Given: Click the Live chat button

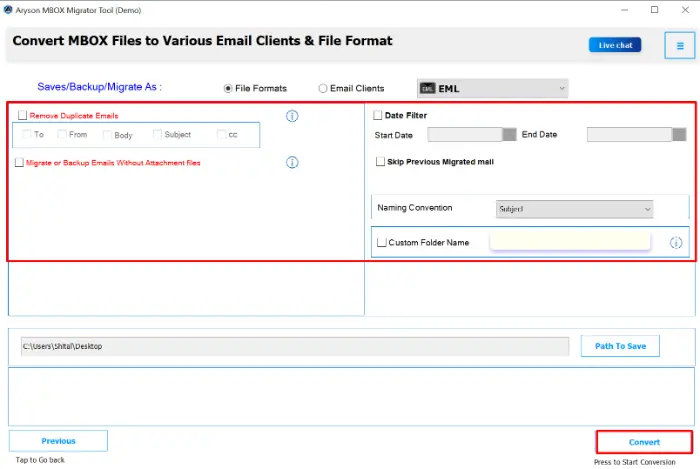Looking at the screenshot, I should pos(615,45).
